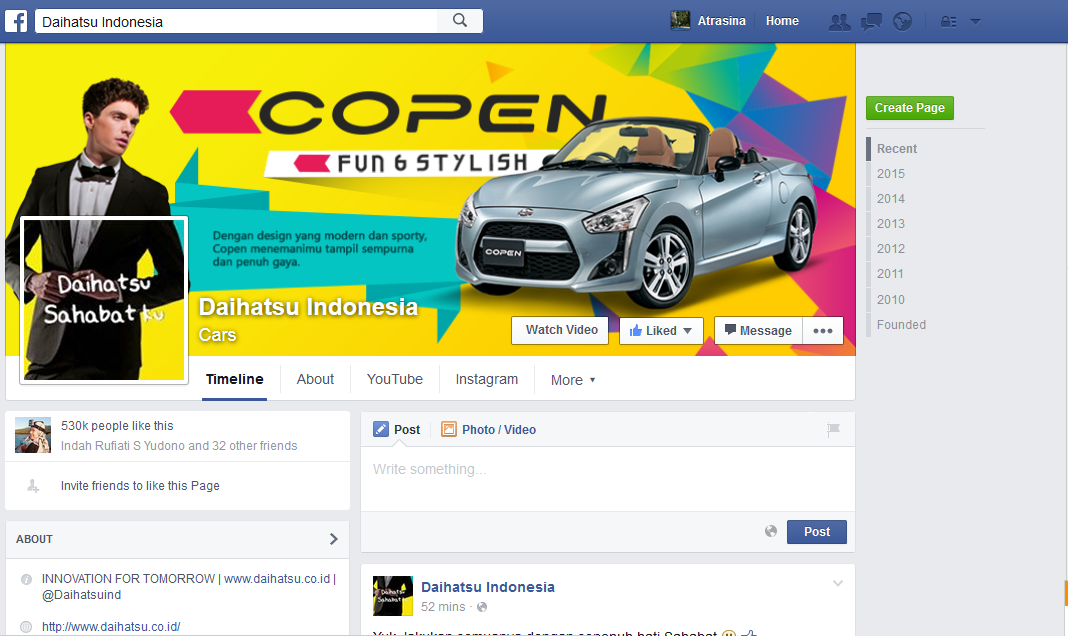Click the public globe icon beside 52 mins
This screenshot has height=636, width=1068.
tap(482, 607)
